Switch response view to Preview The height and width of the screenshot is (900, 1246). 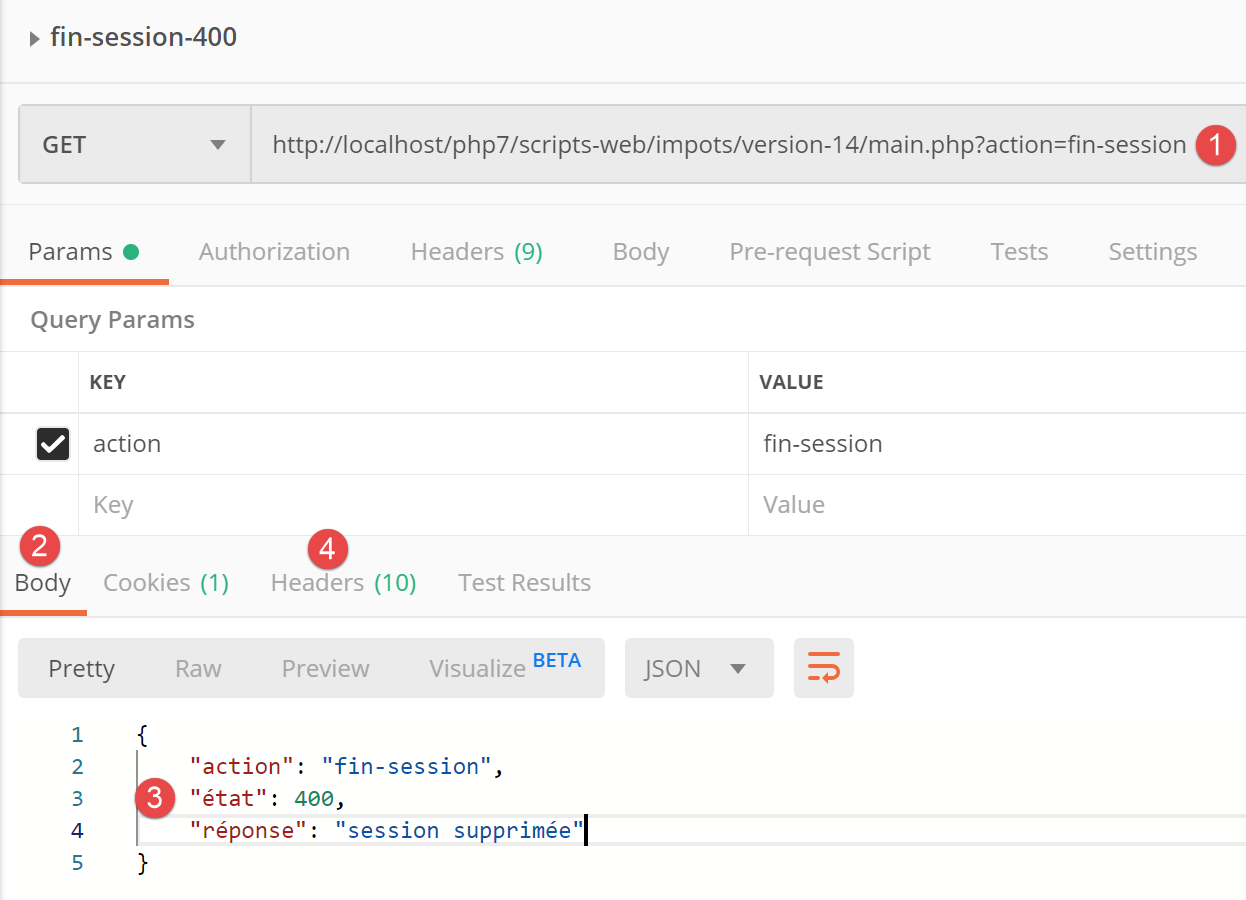click(325, 668)
